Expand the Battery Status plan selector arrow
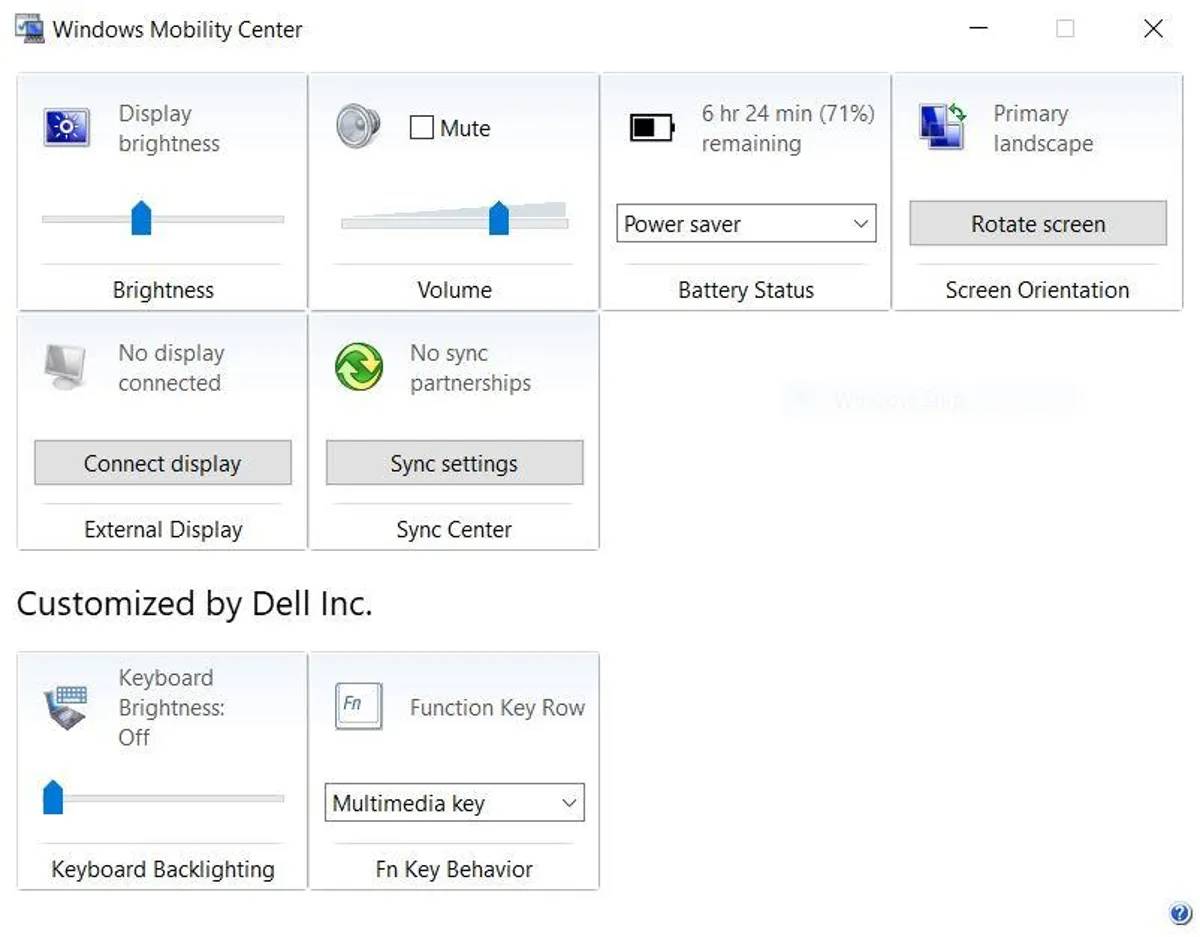Image resolution: width=1200 pixels, height=937 pixels. point(861,224)
